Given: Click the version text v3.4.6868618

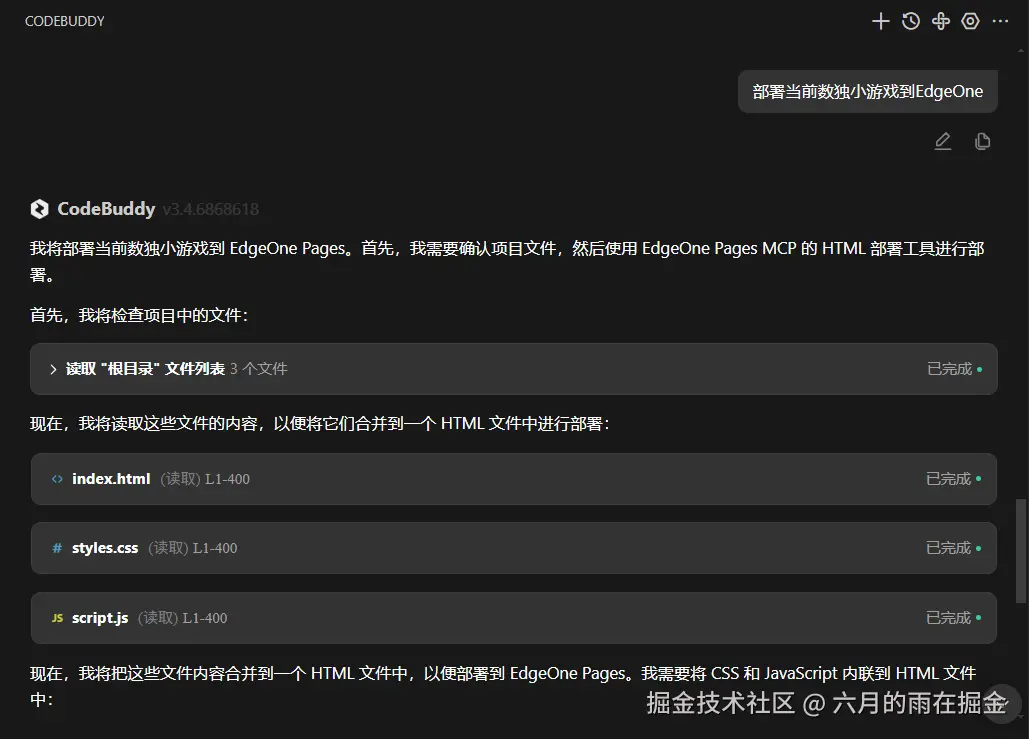Looking at the screenshot, I should coord(211,209).
